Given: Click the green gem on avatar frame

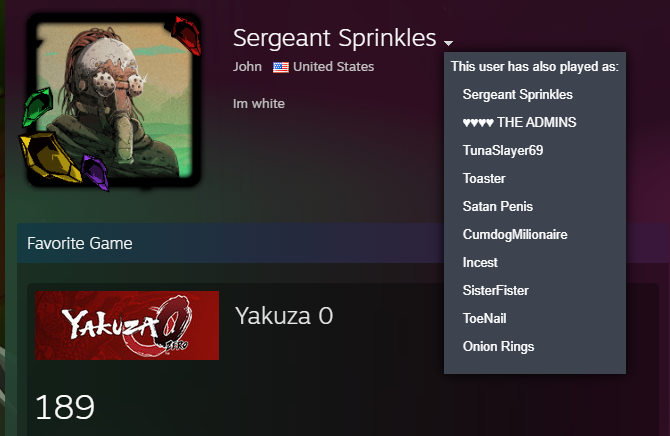Looking at the screenshot, I should tap(39, 104).
